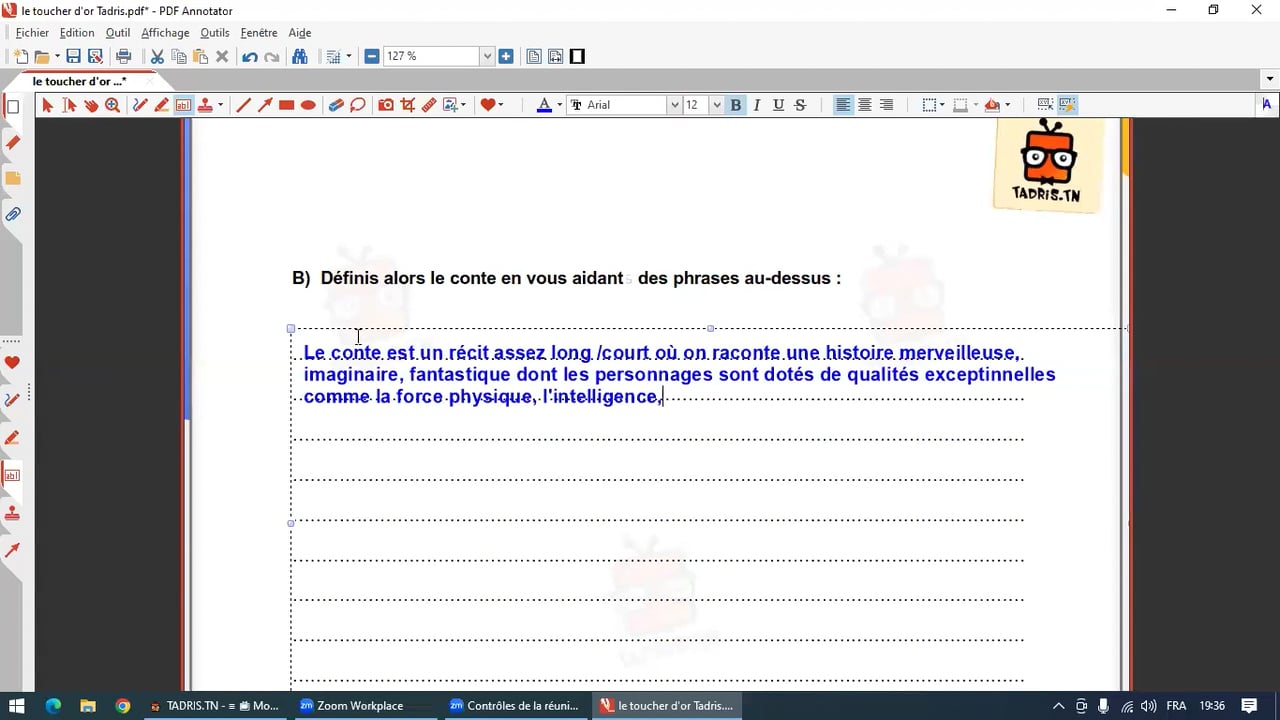Click the Undo button
Image resolution: width=1280 pixels, height=720 pixels.
tap(250, 57)
